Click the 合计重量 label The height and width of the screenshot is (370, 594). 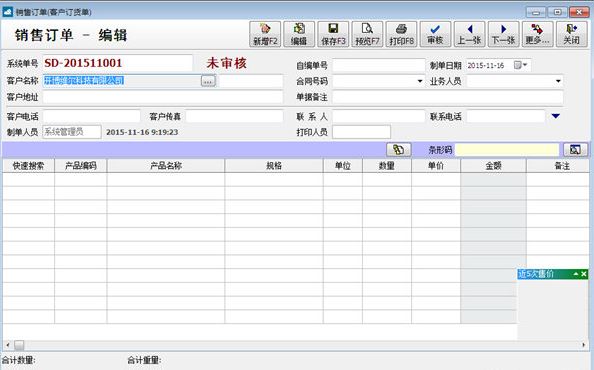144,360
